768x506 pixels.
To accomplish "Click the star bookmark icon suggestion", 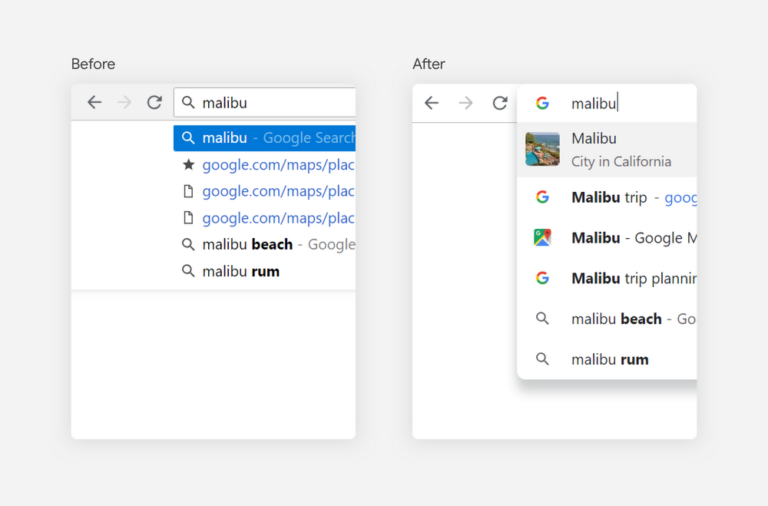I will pyautogui.click(x=188, y=165).
